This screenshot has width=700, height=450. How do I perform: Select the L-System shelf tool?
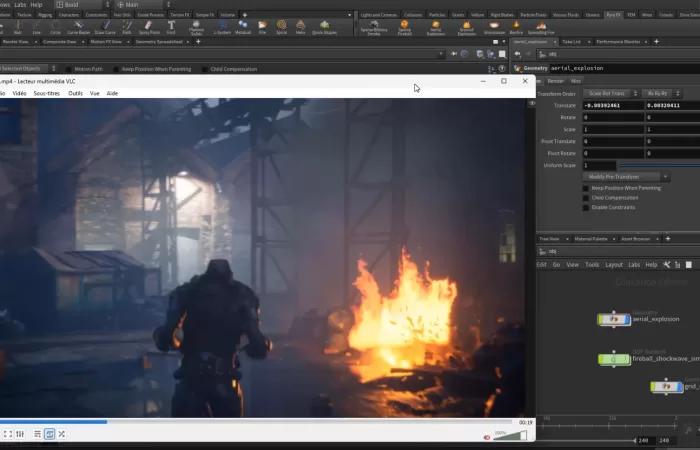click(x=222, y=27)
